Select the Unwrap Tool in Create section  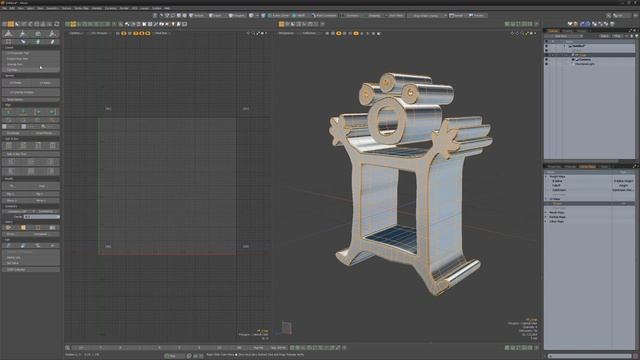tap(15, 64)
